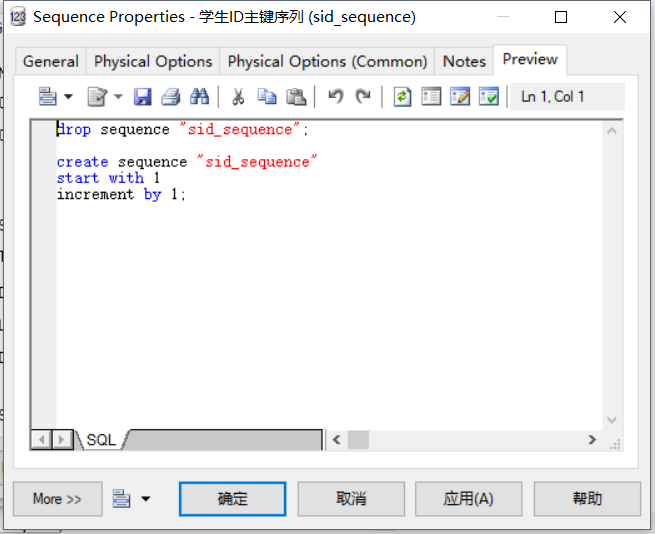
Task: Click the bottom property sheet menu icon
Action: point(121,499)
